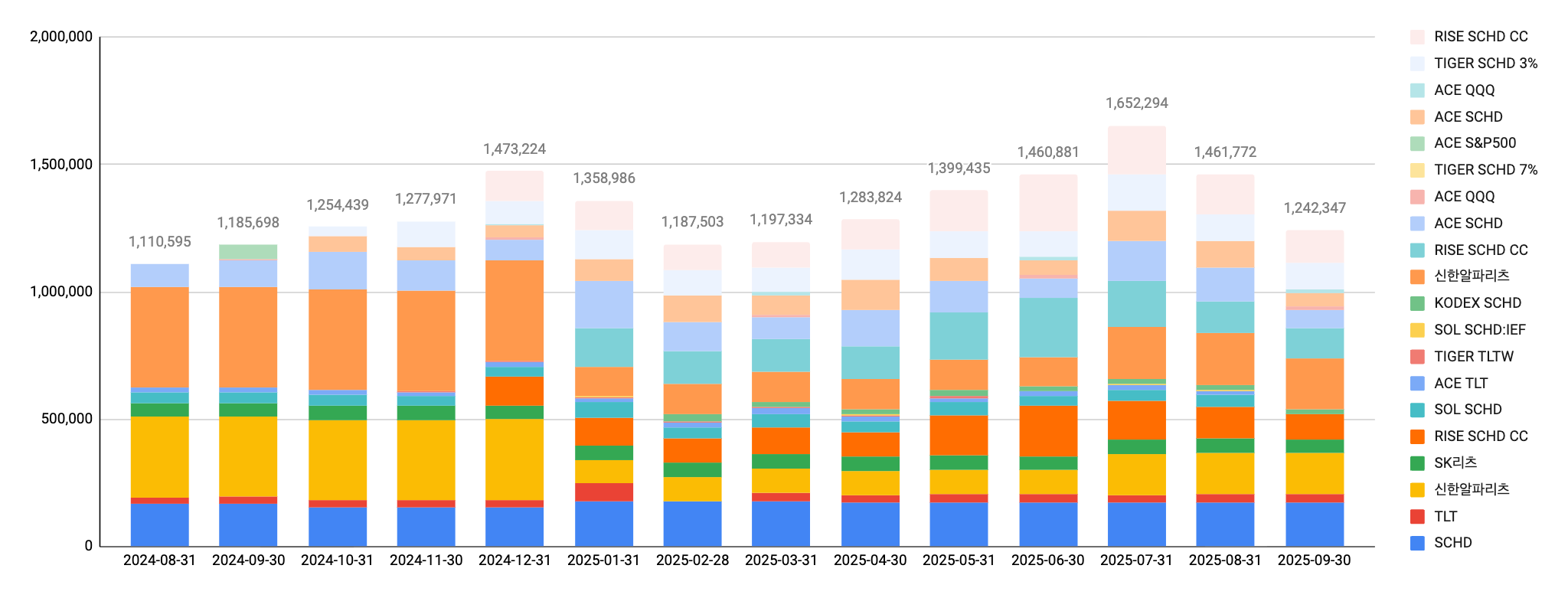Click the red TLT legend swatch

[x=1417, y=517]
